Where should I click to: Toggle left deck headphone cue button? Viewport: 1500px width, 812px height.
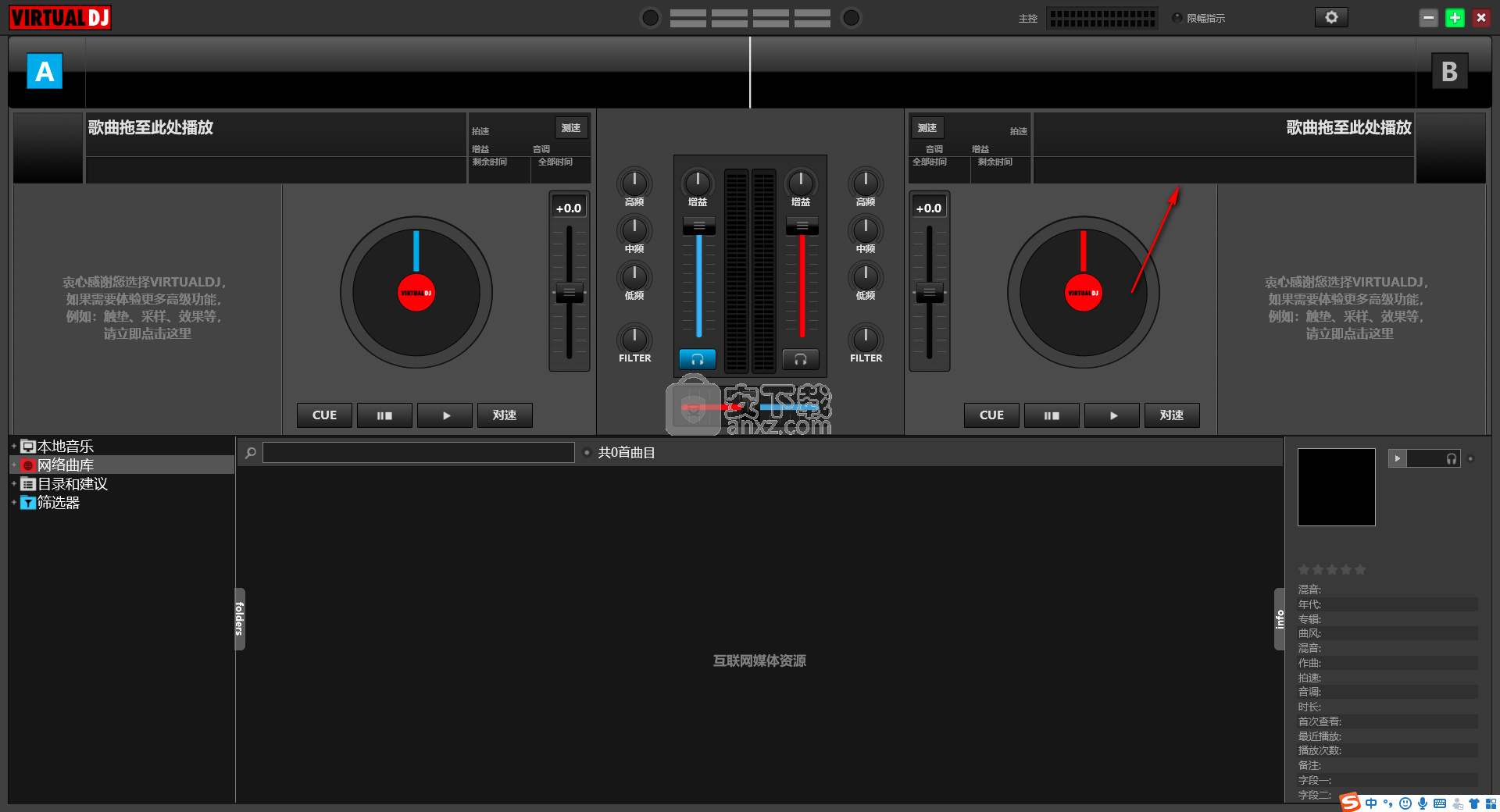pyautogui.click(x=698, y=359)
